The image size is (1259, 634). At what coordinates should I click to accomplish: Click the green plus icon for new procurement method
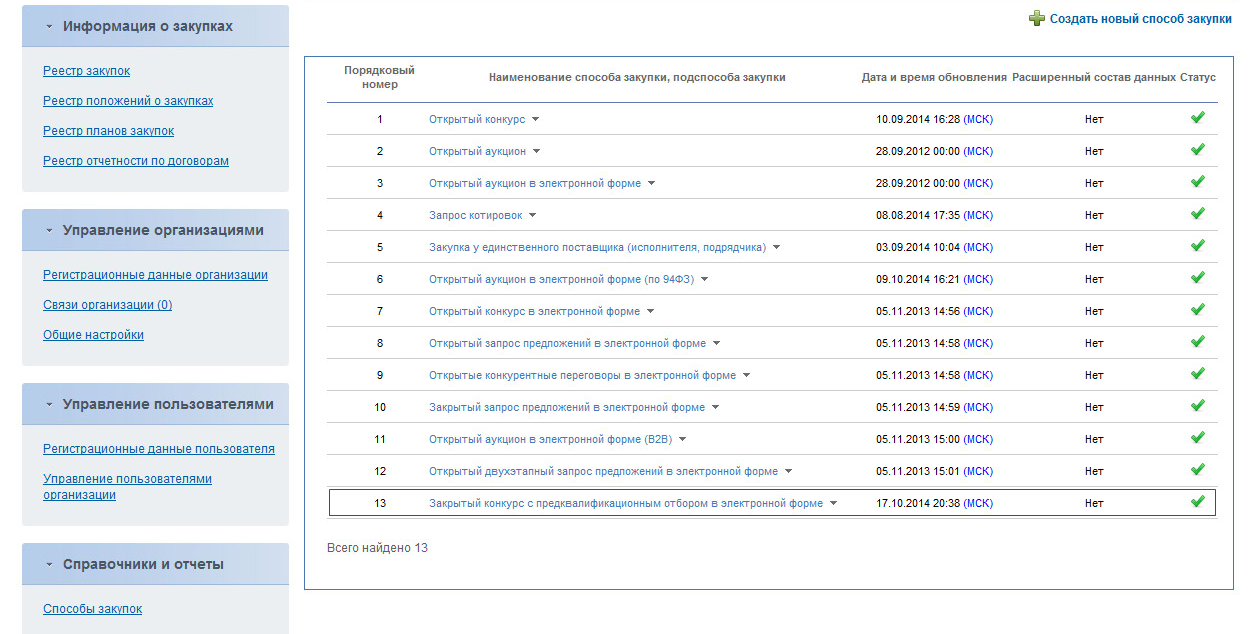pos(1037,18)
